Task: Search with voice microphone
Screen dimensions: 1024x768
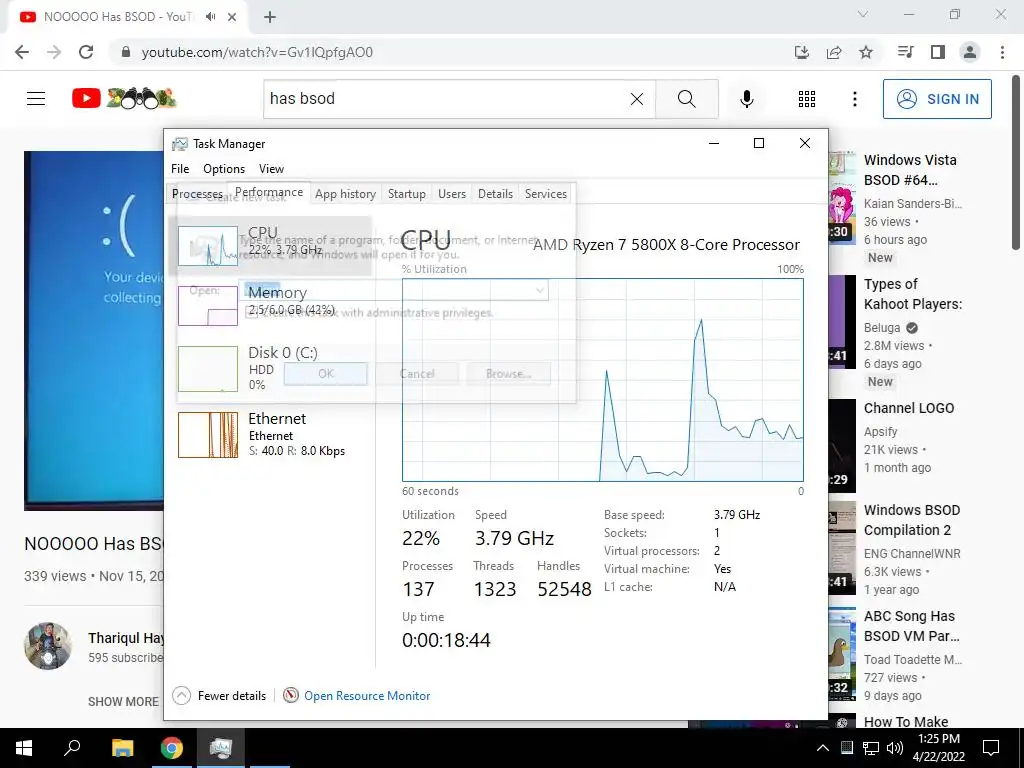Action: (747, 99)
